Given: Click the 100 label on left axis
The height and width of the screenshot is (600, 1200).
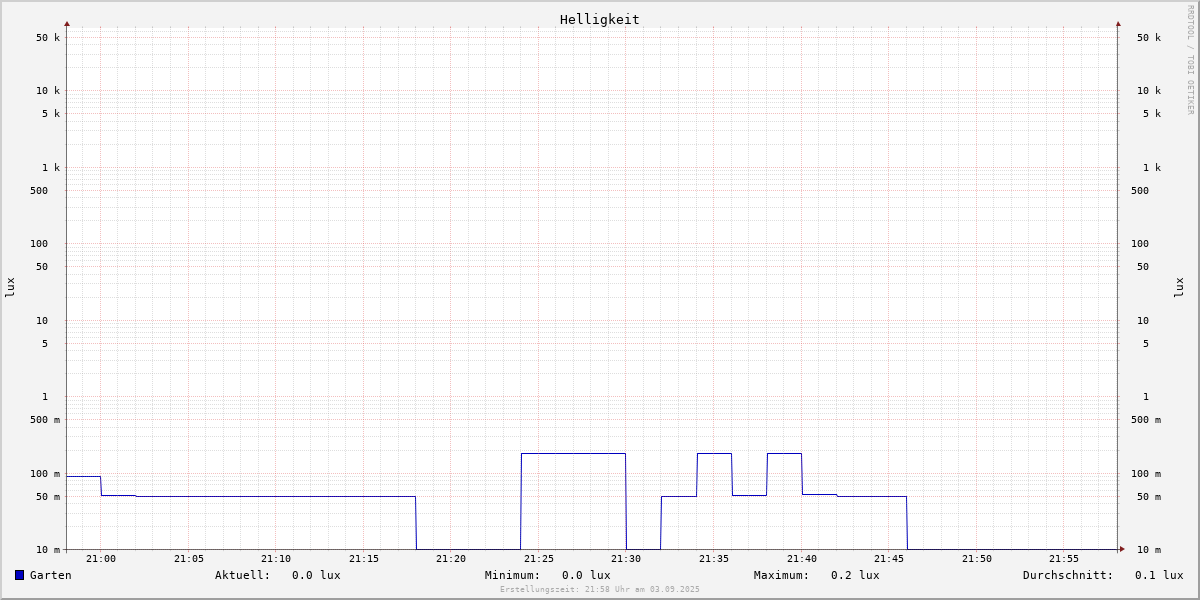Looking at the screenshot, I should [39, 244].
